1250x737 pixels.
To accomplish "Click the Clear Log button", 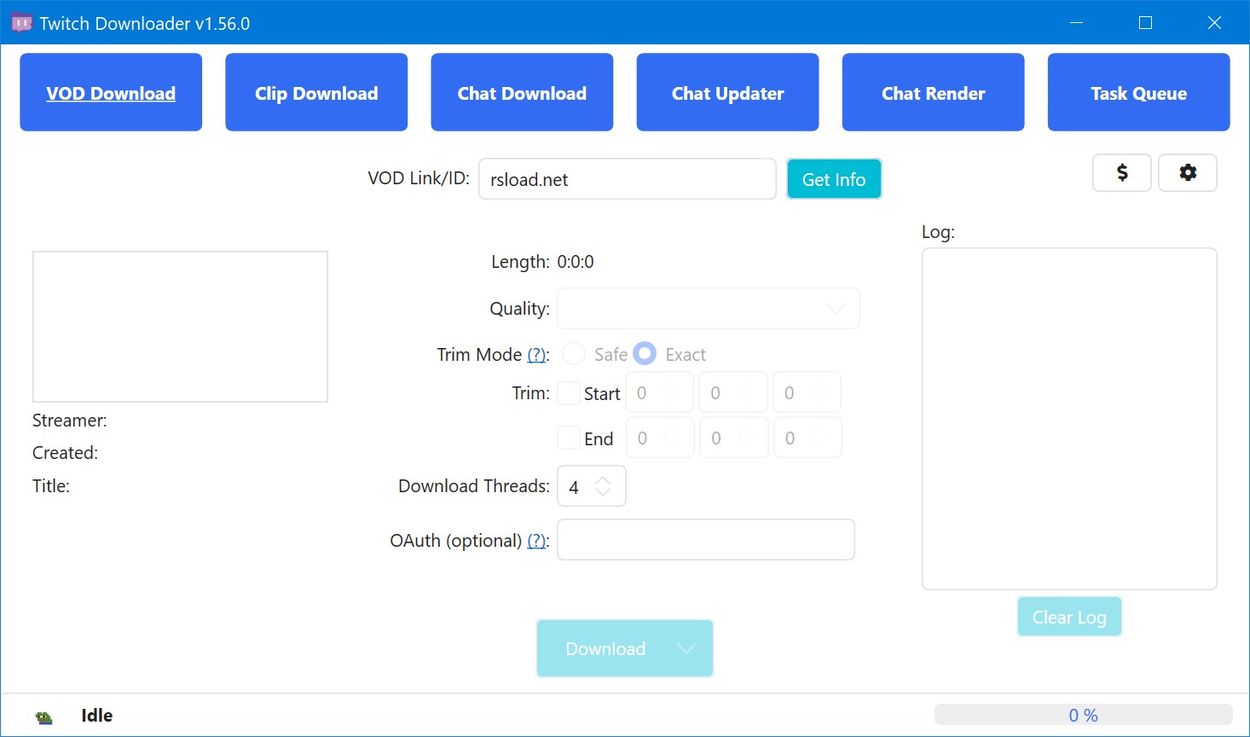I will (x=1069, y=616).
